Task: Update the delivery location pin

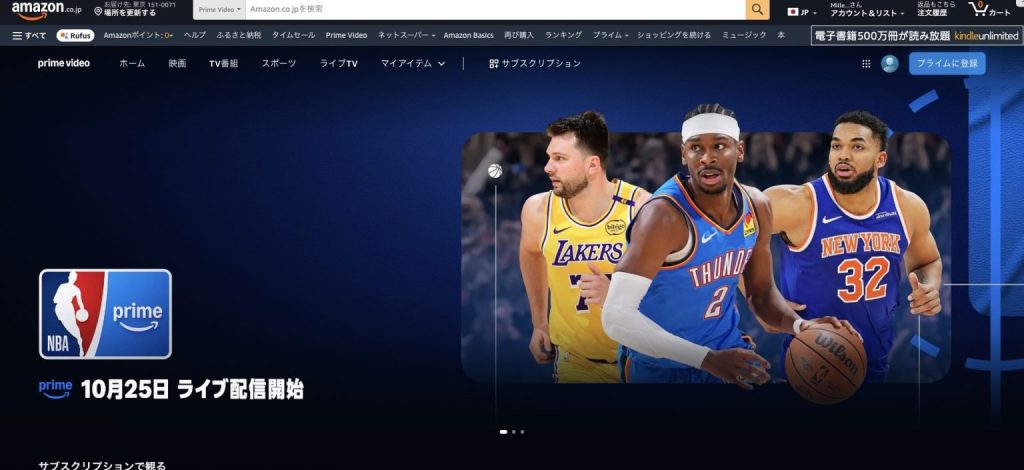Action: pyautogui.click(x=130, y=10)
